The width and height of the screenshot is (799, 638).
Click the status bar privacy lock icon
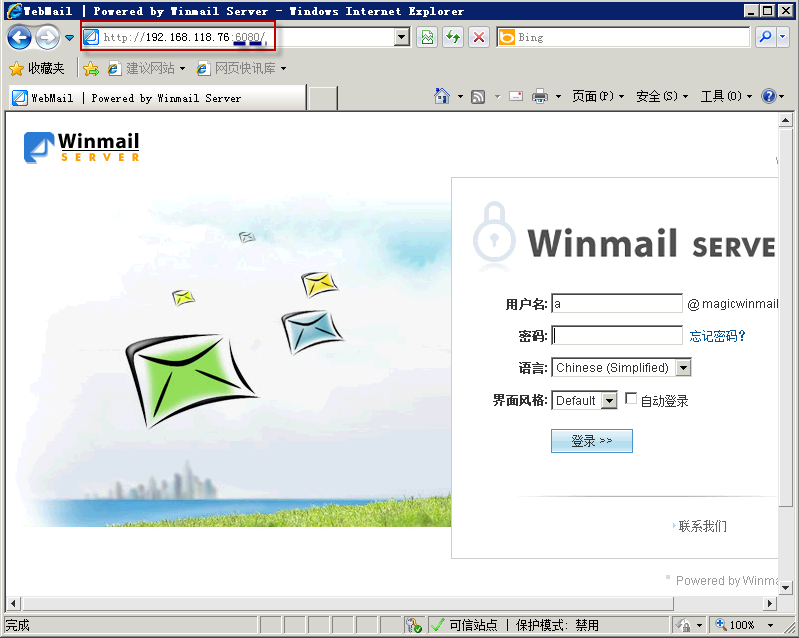pyautogui.click(x=684, y=625)
